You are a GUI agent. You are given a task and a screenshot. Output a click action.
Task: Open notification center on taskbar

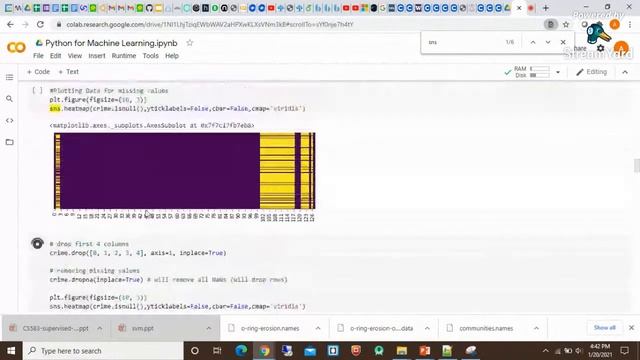click(624, 351)
